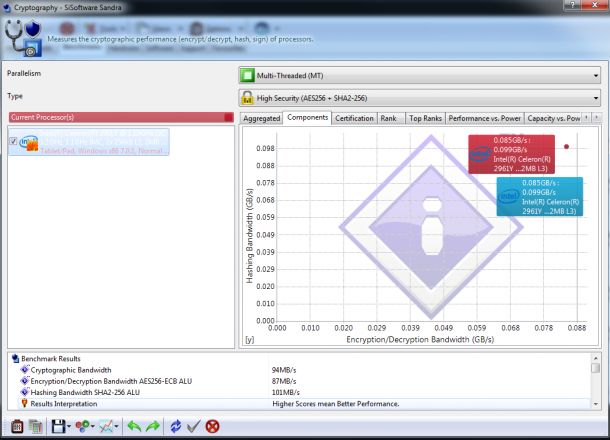
Task: Select the Performance vs. Power tab
Action: pos(484,118)
